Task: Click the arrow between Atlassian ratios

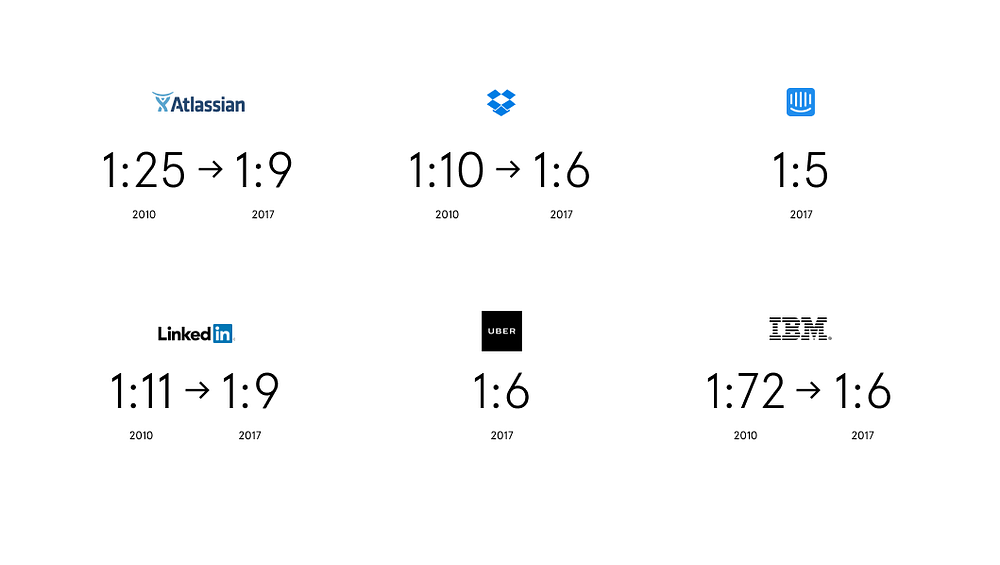Action: coord(210,169)
